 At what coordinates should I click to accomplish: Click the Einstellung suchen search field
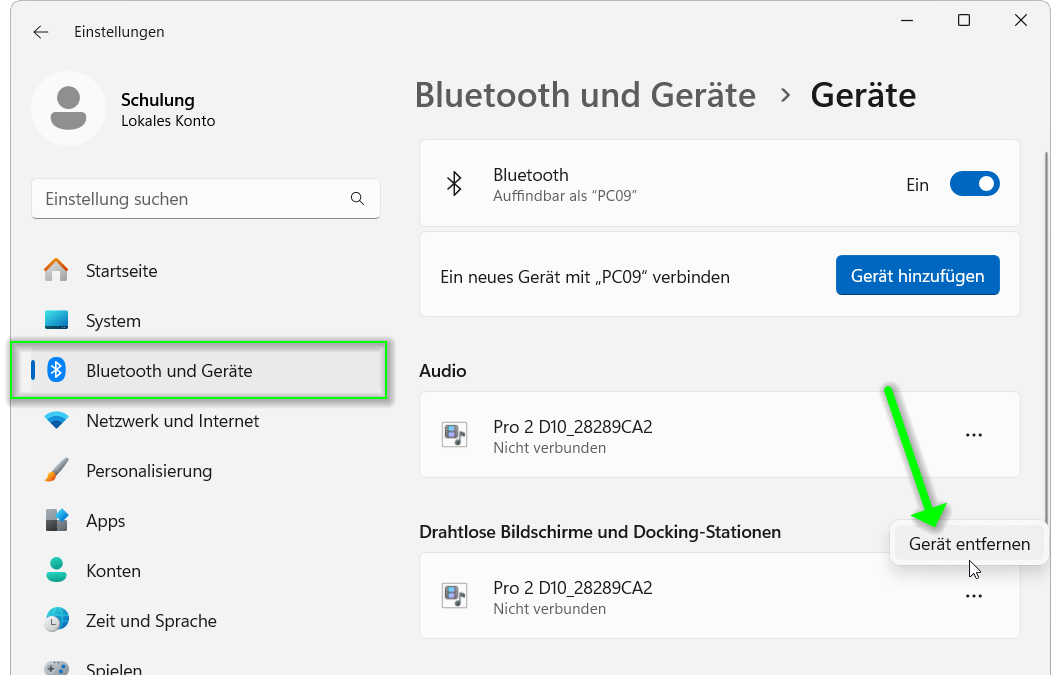206,198
